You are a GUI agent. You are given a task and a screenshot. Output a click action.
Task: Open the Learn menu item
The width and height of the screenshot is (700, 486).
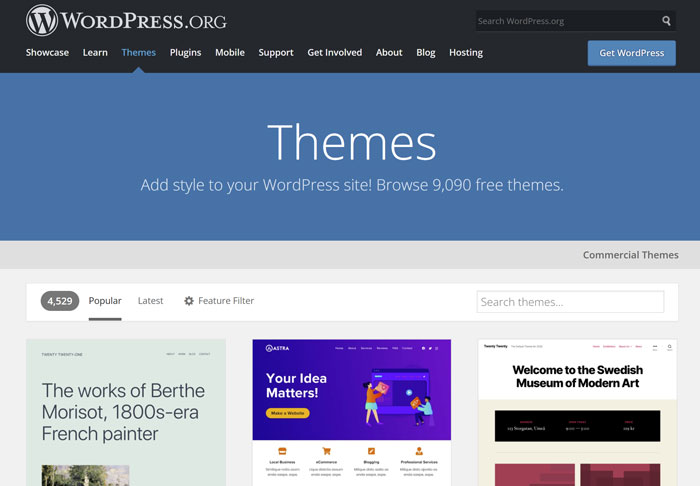pyautogui.click(x=95, y=53)
